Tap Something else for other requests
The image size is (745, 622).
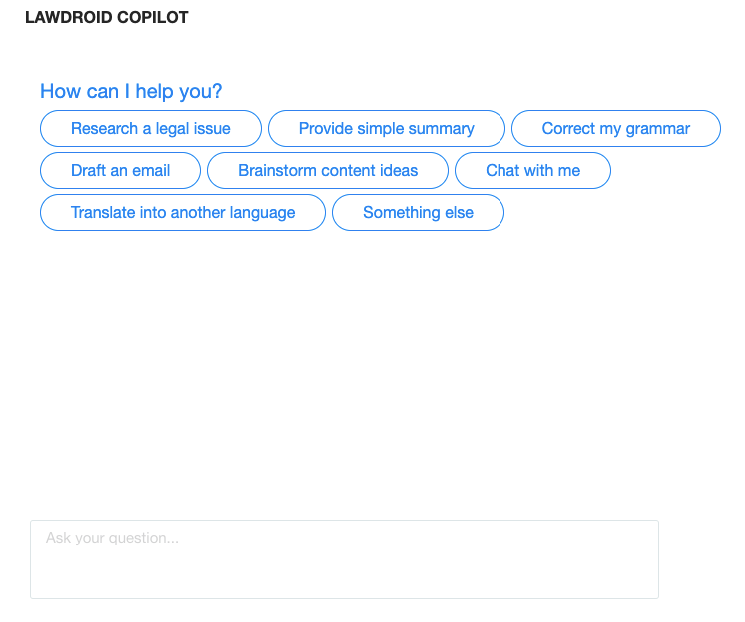point(418,212)
